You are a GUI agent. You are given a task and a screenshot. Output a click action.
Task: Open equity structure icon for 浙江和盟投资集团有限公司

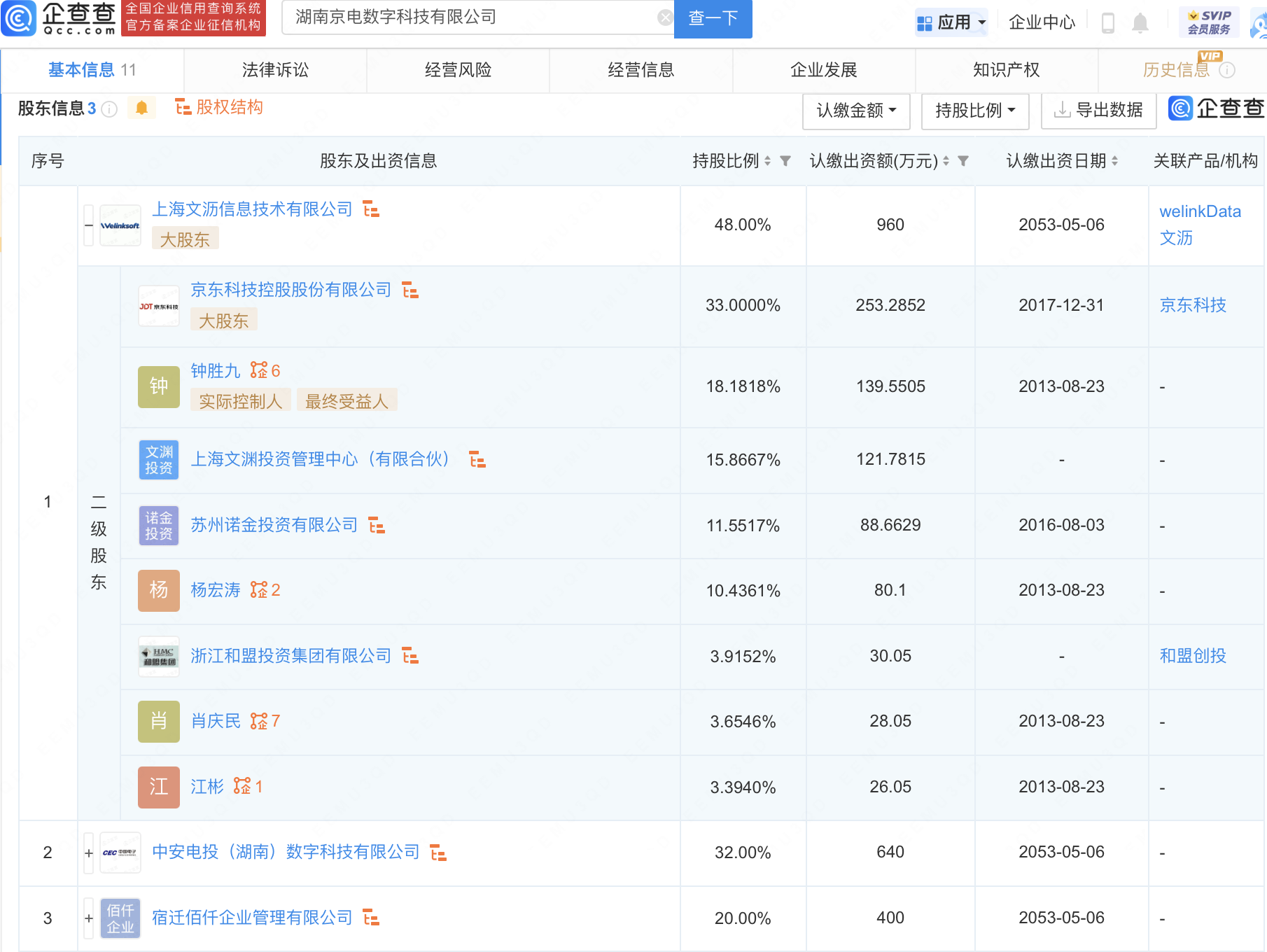pos(410,656)
